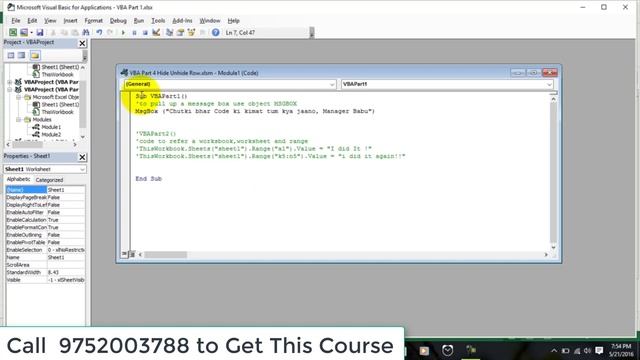
Task: Click the Run Sub play icon
Action: point(123,32)
